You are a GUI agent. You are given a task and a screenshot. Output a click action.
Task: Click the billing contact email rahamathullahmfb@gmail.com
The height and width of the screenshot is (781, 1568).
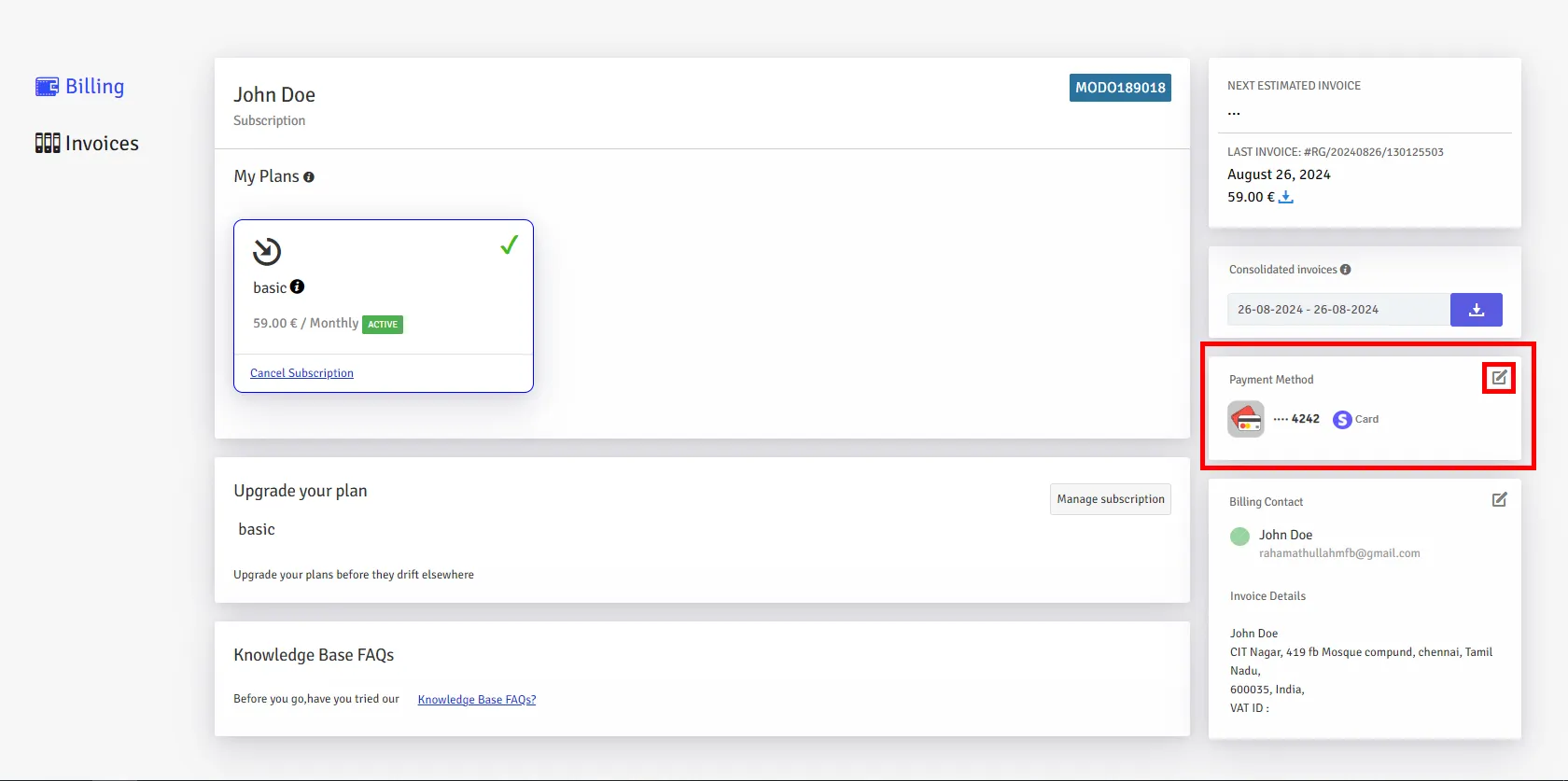pyautogui.click(x=1339, y=553)
